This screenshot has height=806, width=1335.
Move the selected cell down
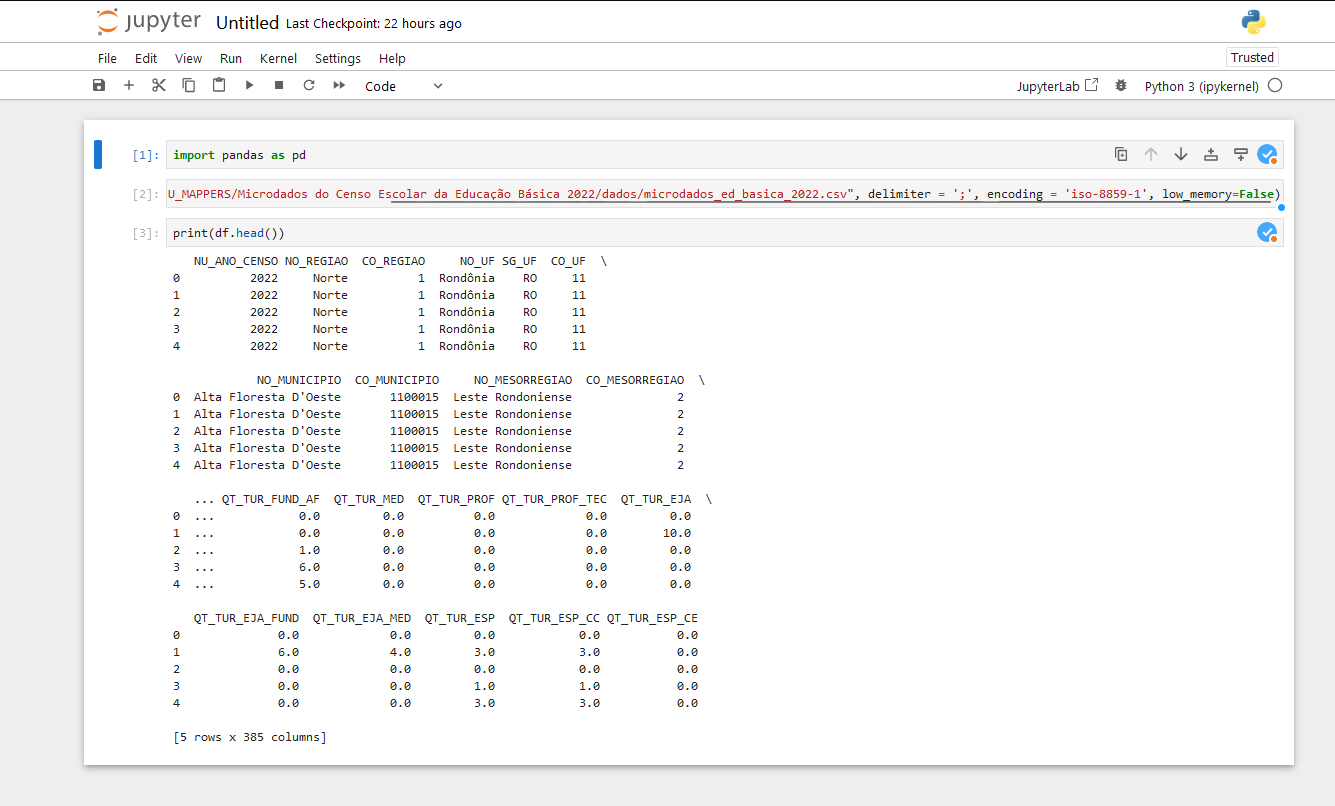[1181, 154]
